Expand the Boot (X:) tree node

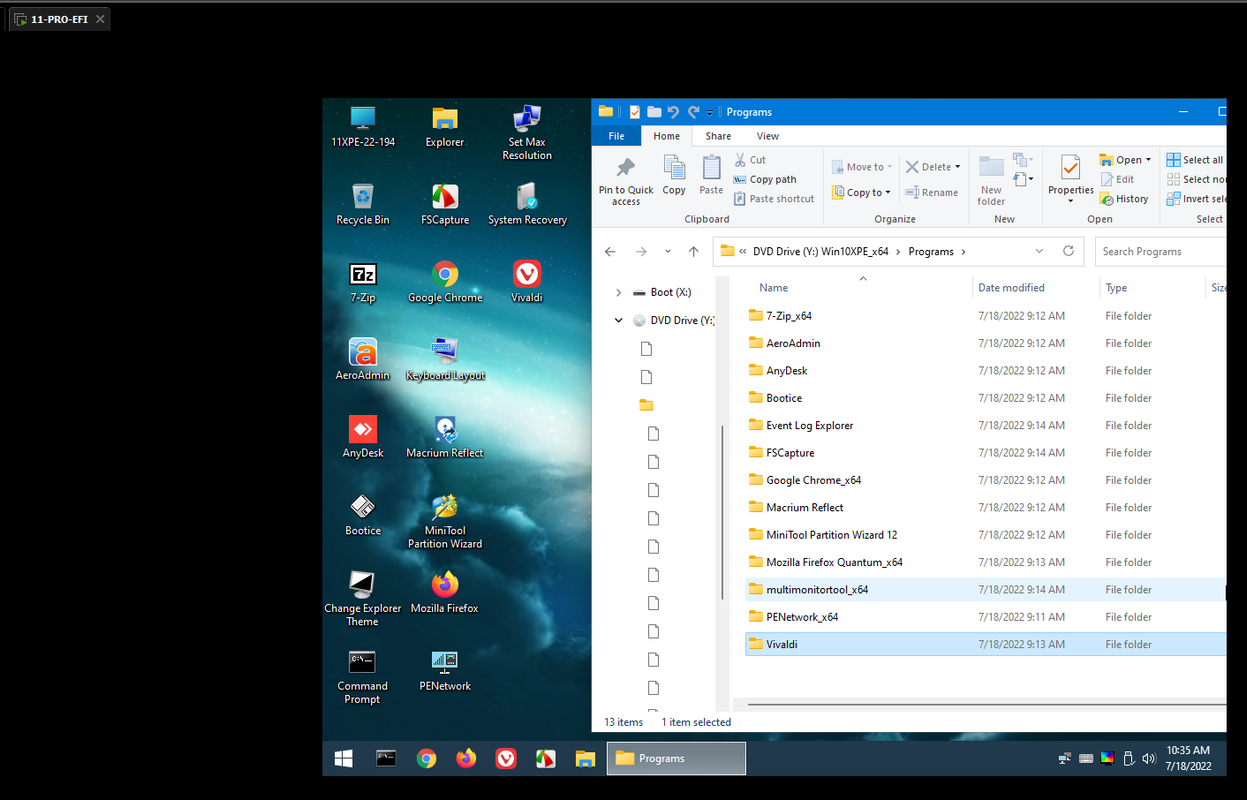point(618,292)
